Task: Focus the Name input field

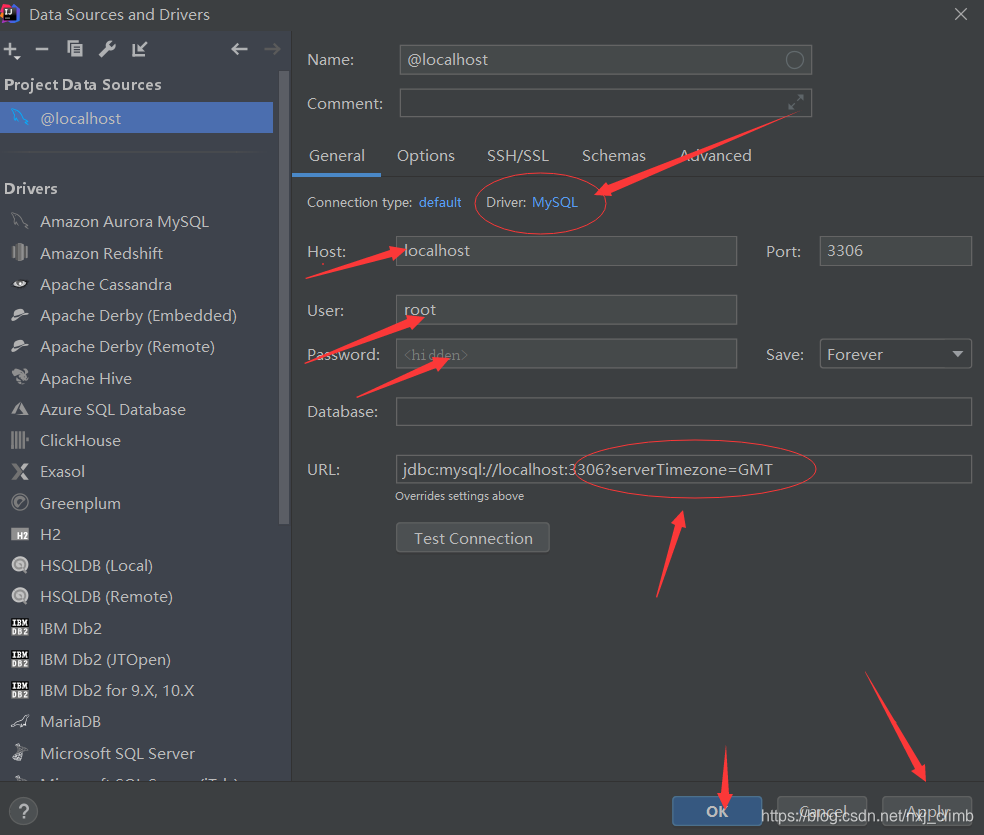Action: pos(606,60)
